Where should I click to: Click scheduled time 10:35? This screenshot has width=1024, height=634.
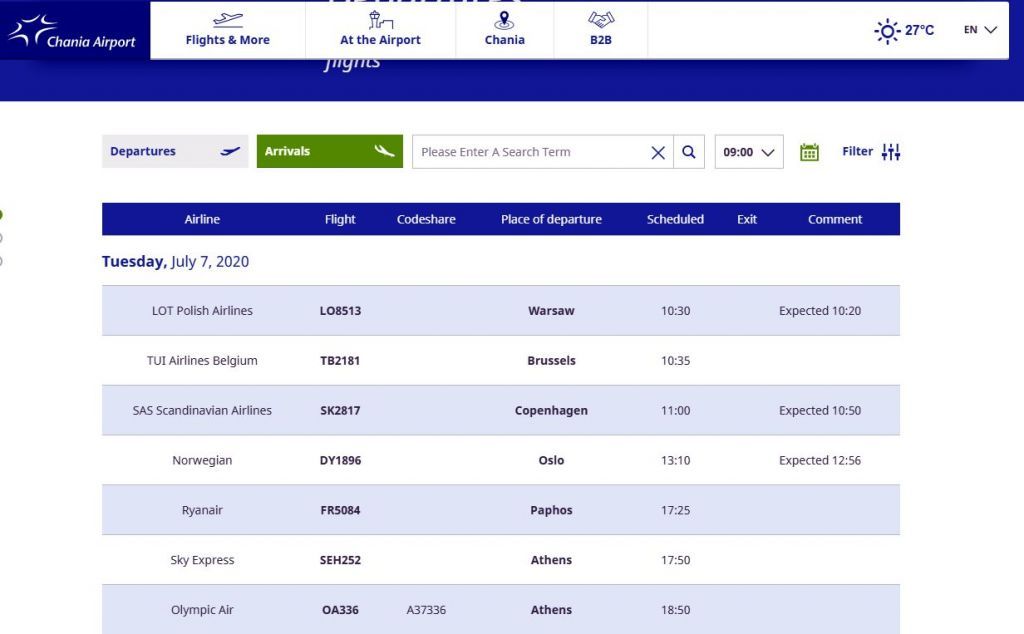point(675,360)
